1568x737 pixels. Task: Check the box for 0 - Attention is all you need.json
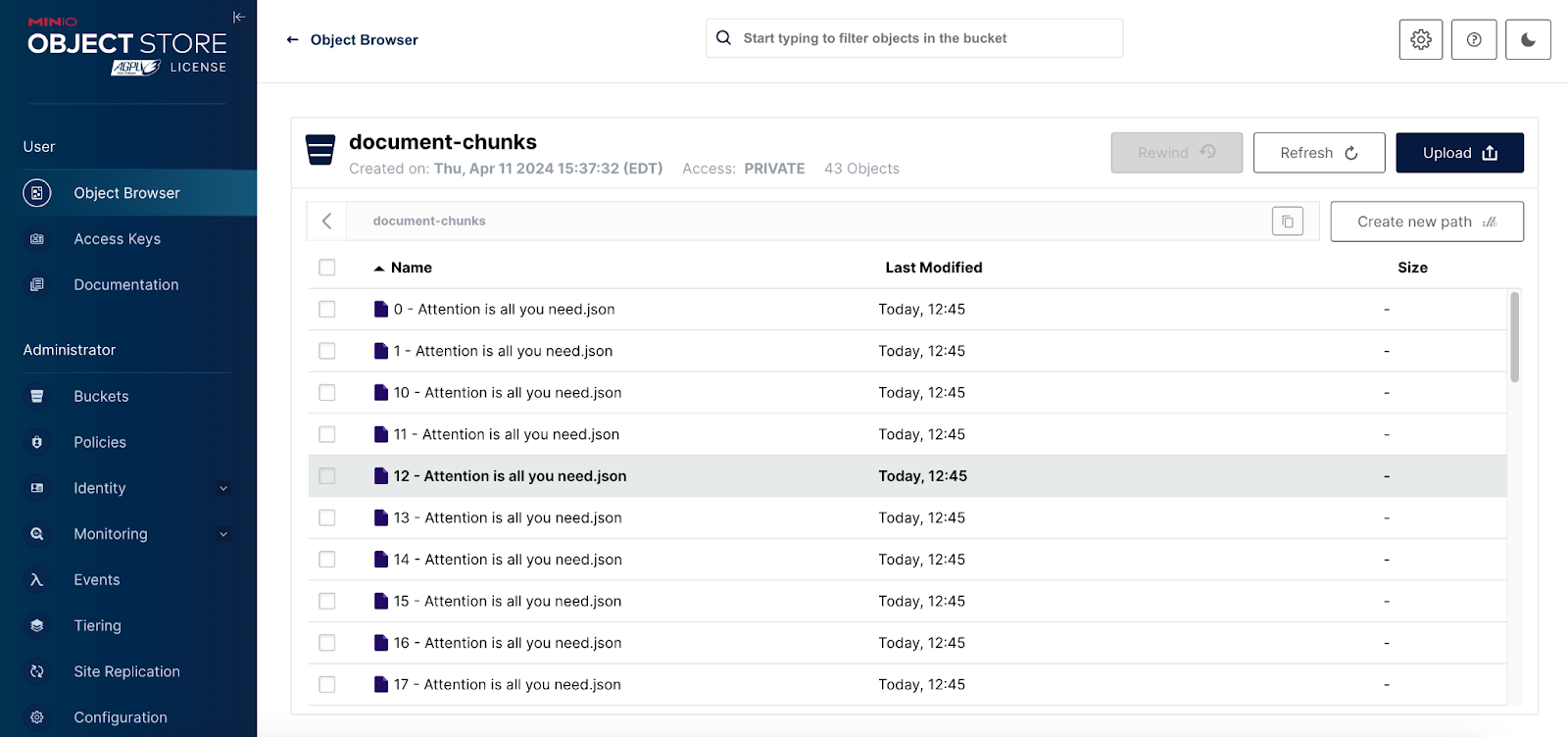point(327,310)
